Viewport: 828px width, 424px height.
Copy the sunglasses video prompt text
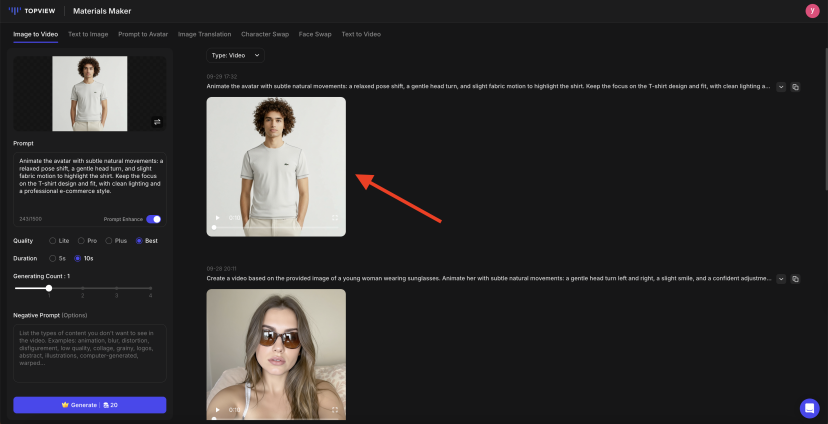(x=796, y=279)
